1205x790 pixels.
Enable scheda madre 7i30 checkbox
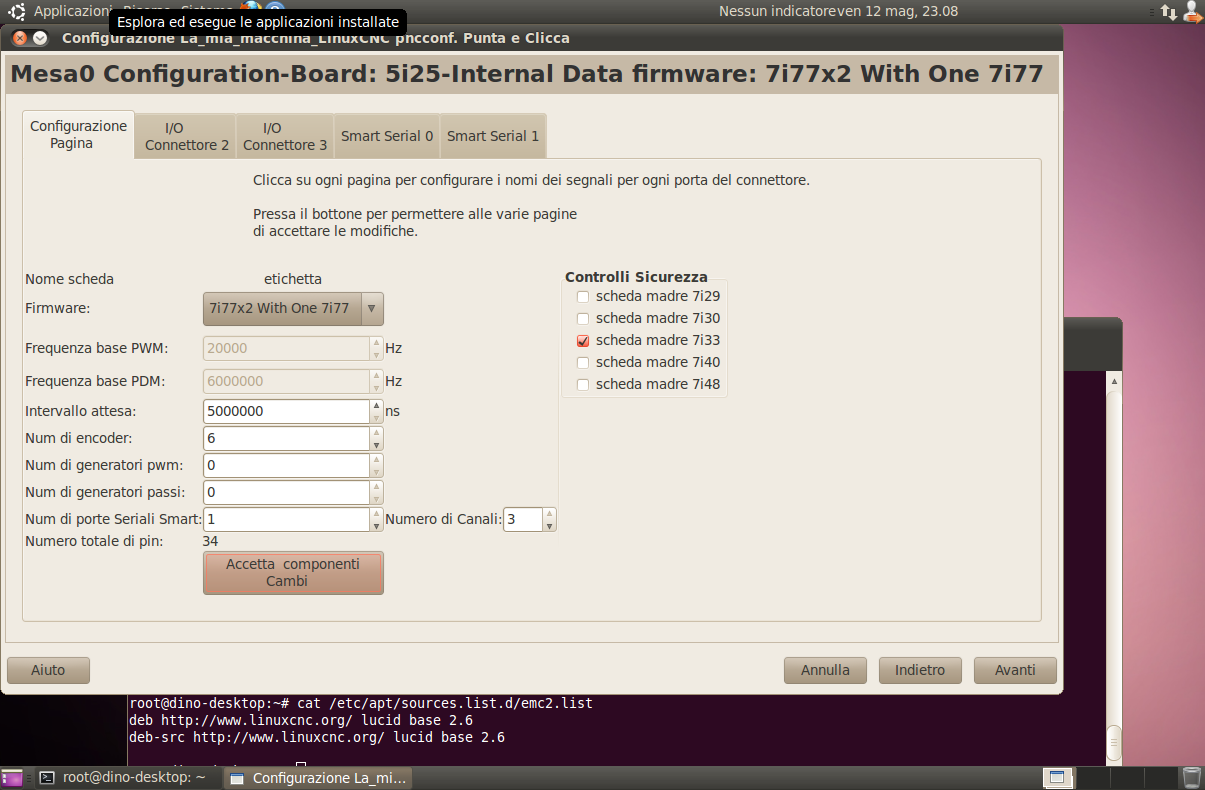click(x=583, y=318)
